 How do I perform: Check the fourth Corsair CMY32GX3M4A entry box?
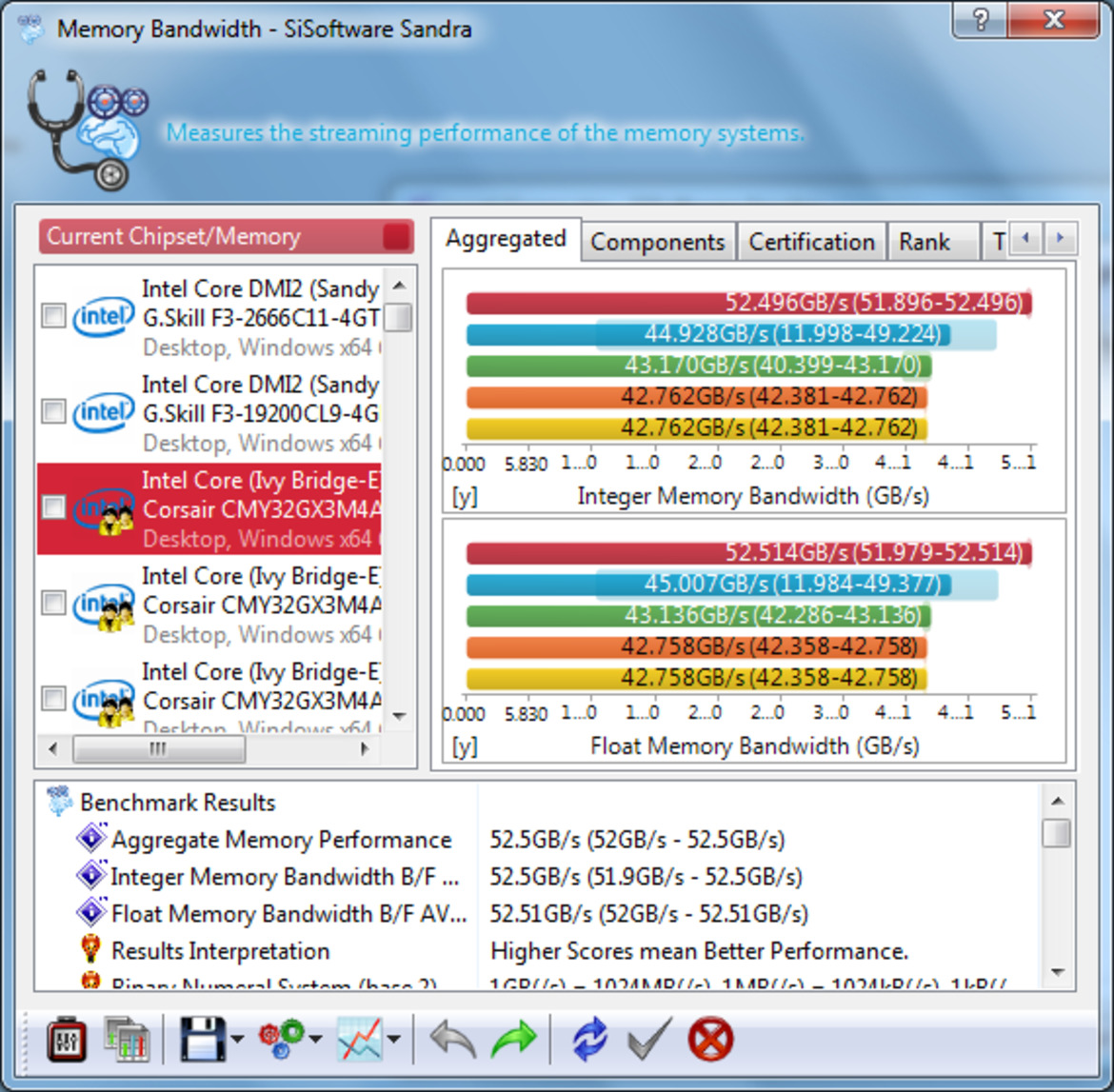pos(54,604)
